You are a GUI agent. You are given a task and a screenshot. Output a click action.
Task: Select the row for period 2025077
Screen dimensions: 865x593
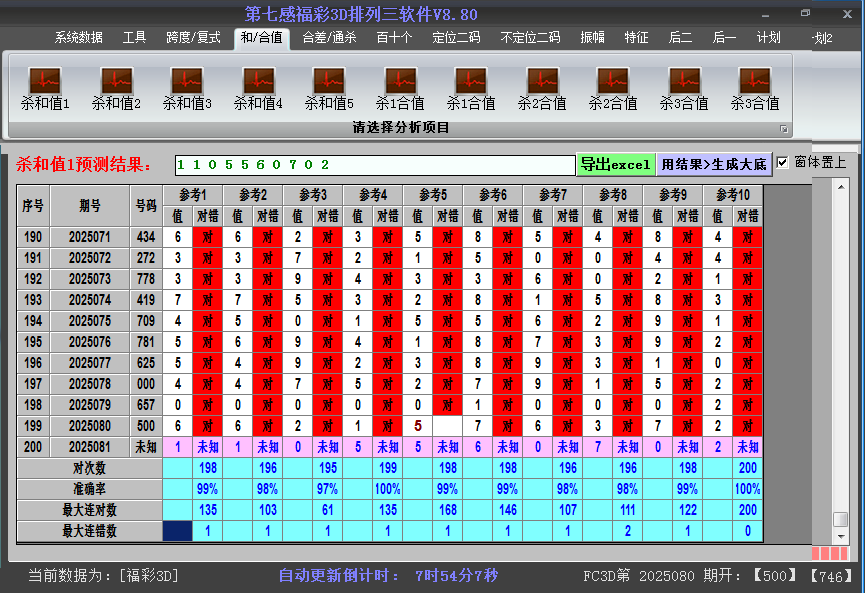390,363
